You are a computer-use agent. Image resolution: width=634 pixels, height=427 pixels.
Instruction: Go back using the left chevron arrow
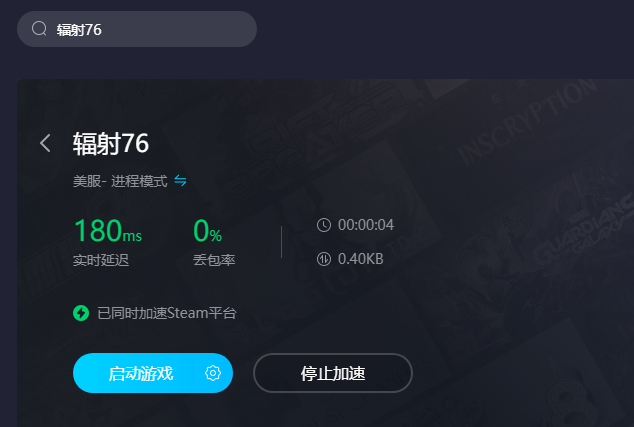tap(45, 143)
